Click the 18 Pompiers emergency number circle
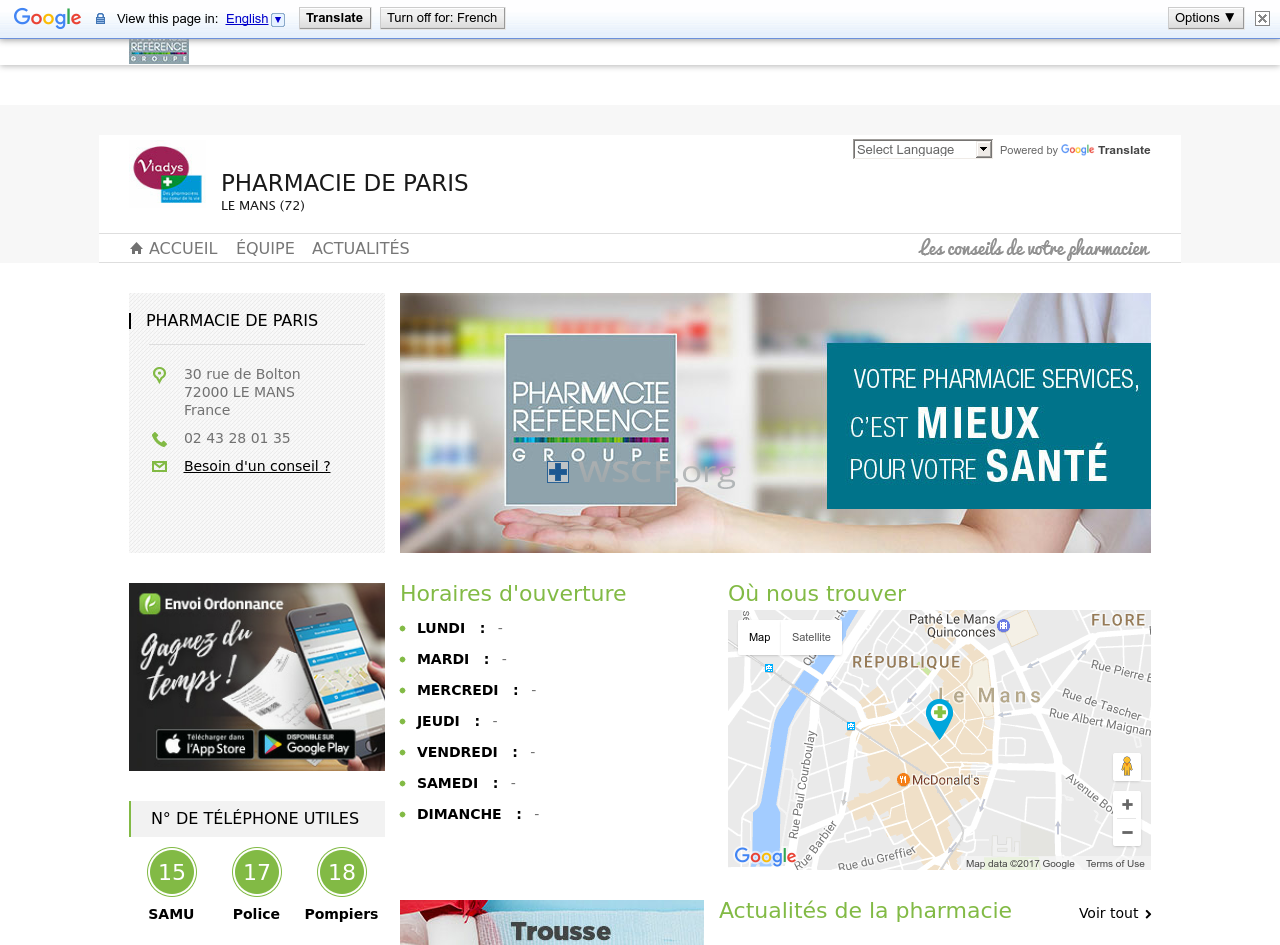Viewport: 1280px width, 945px height. (x=342, y=872)
